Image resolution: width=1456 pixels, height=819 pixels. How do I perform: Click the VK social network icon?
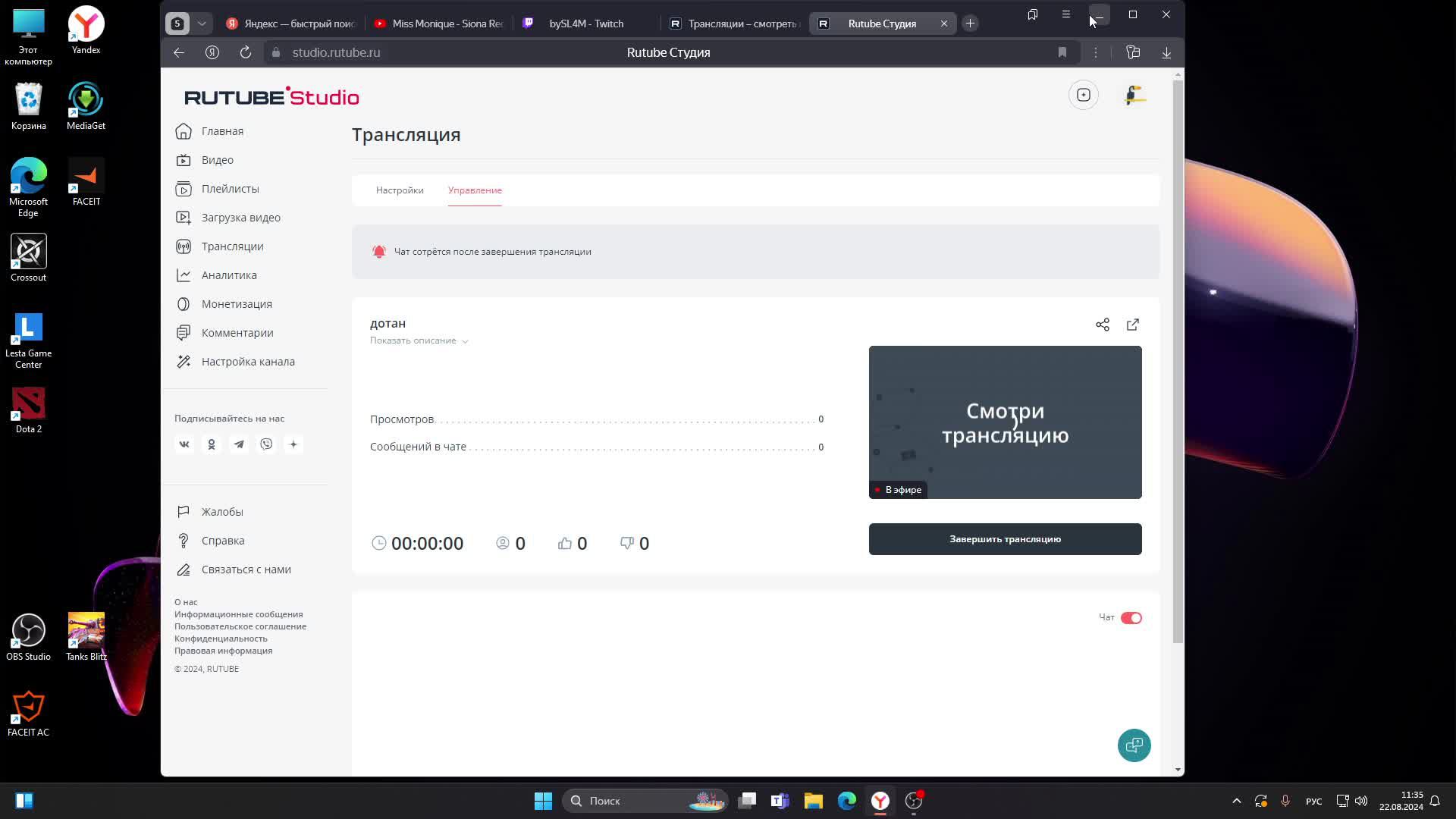click(184, 444)
